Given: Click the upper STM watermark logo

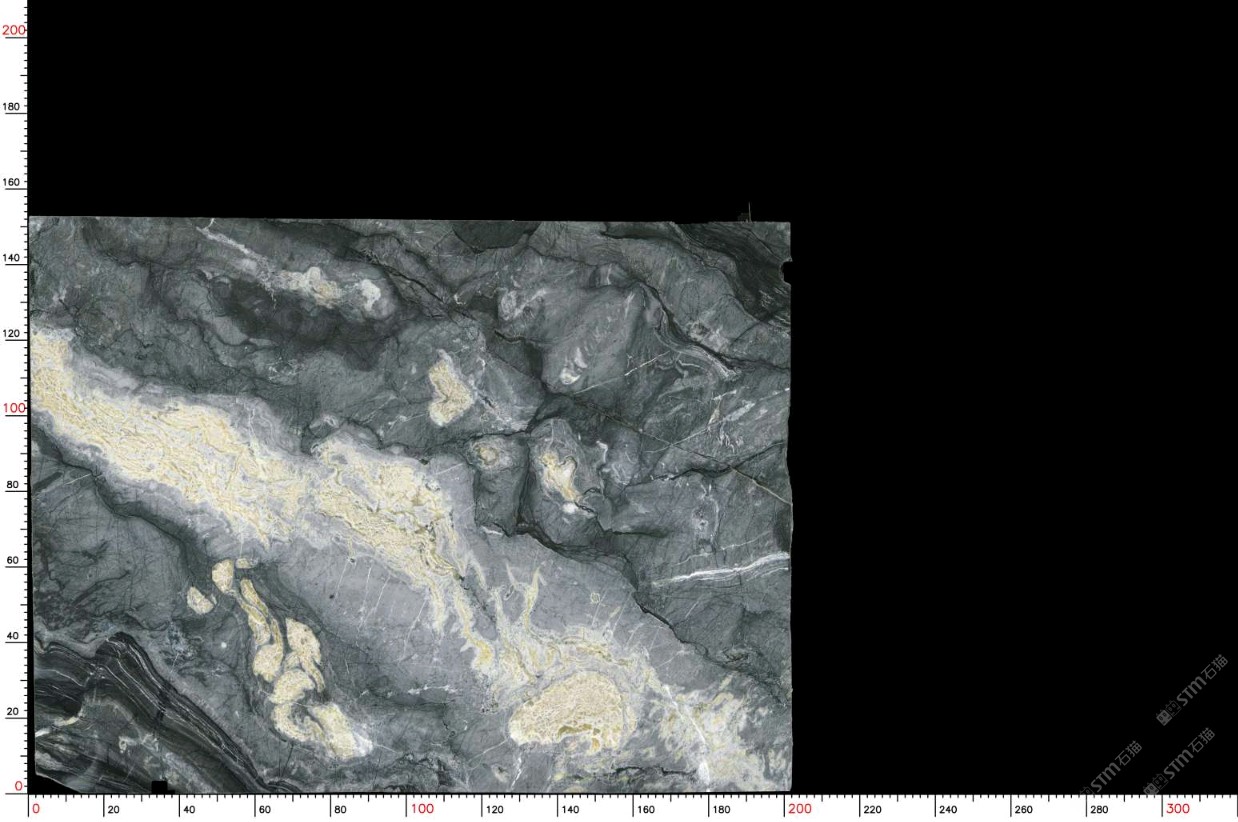Looking at the screenshot, I should [1190, 690].
